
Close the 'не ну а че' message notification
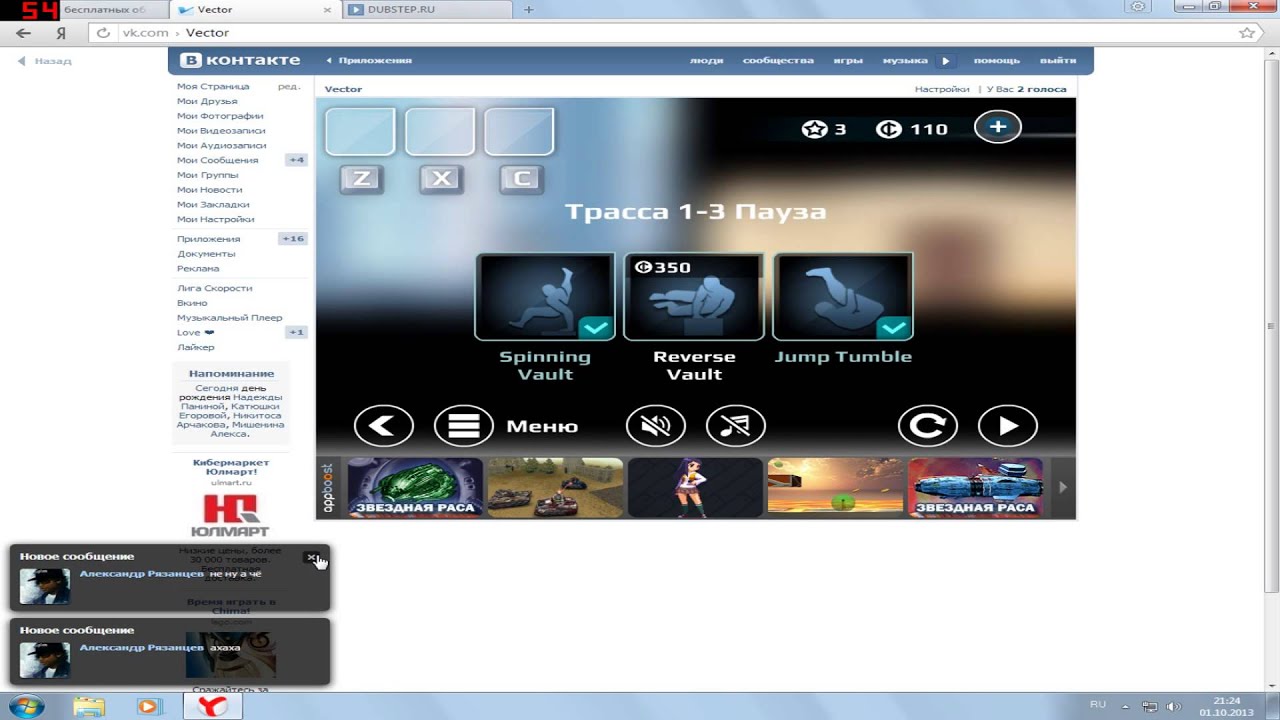[x=312, y=557]
